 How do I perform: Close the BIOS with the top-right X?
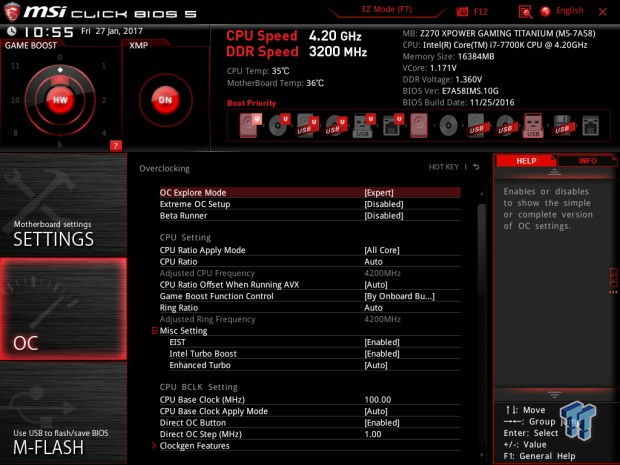click(603, 12)
